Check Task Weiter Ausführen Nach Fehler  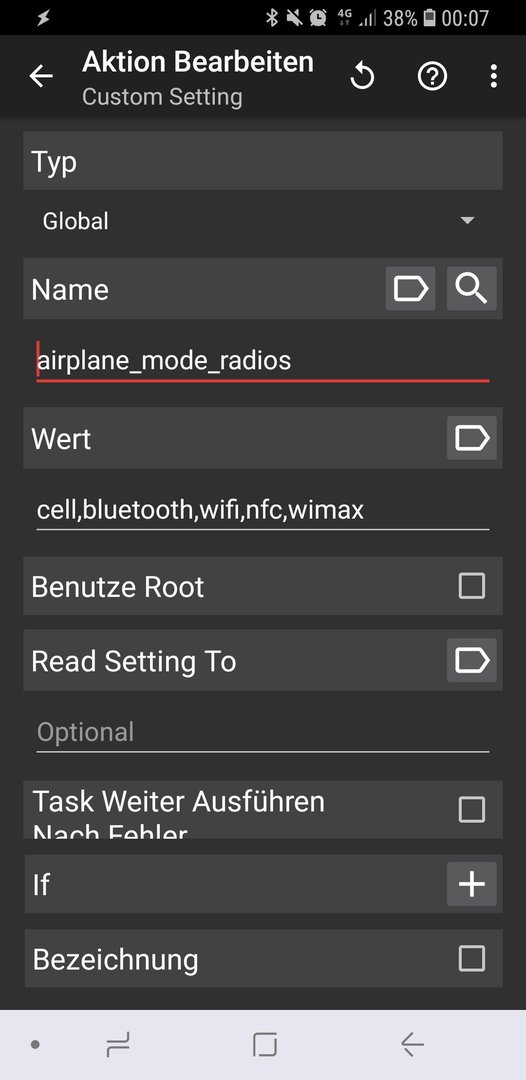pos(472,809)
